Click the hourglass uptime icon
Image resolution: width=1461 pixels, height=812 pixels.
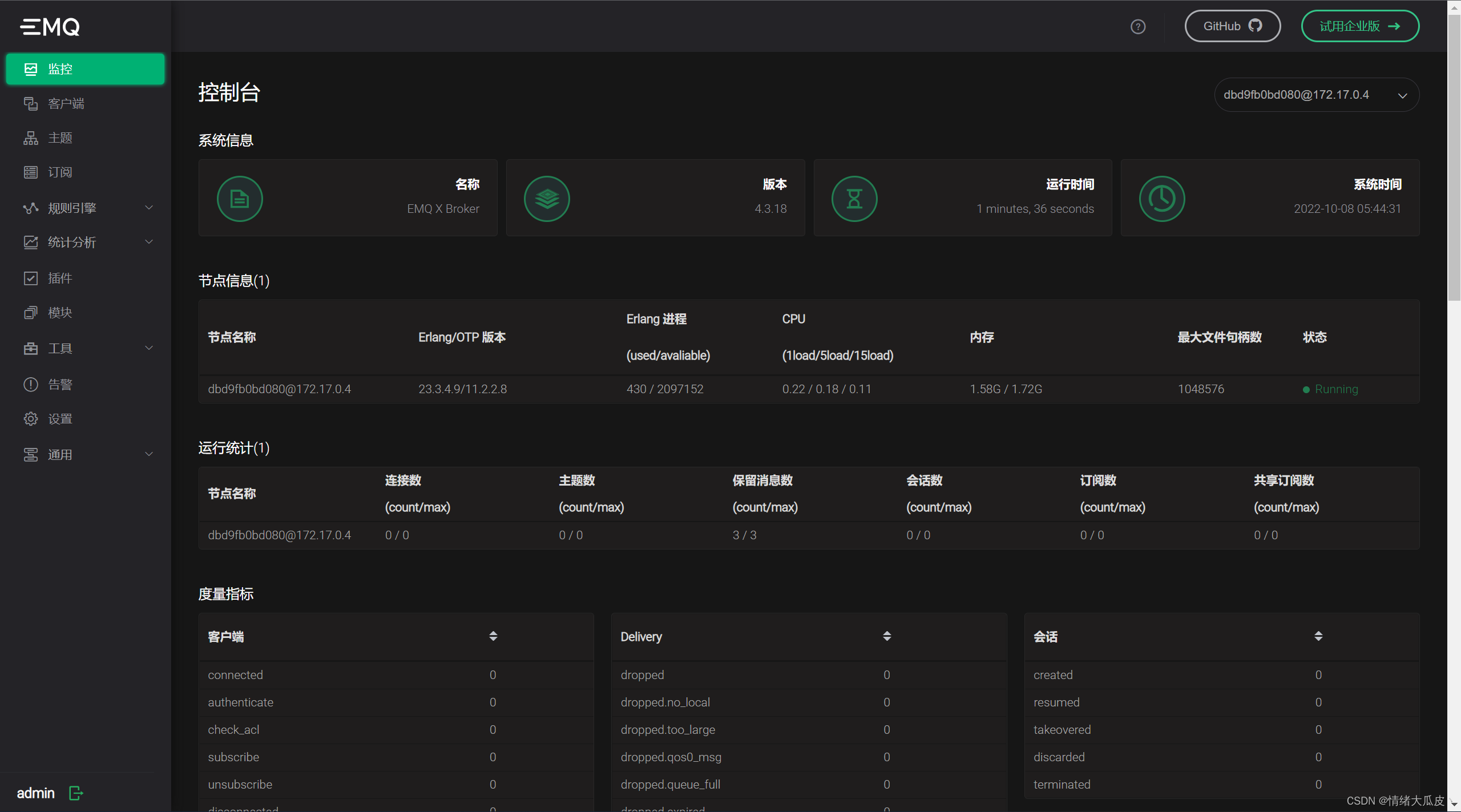click(x=854, y=199)
